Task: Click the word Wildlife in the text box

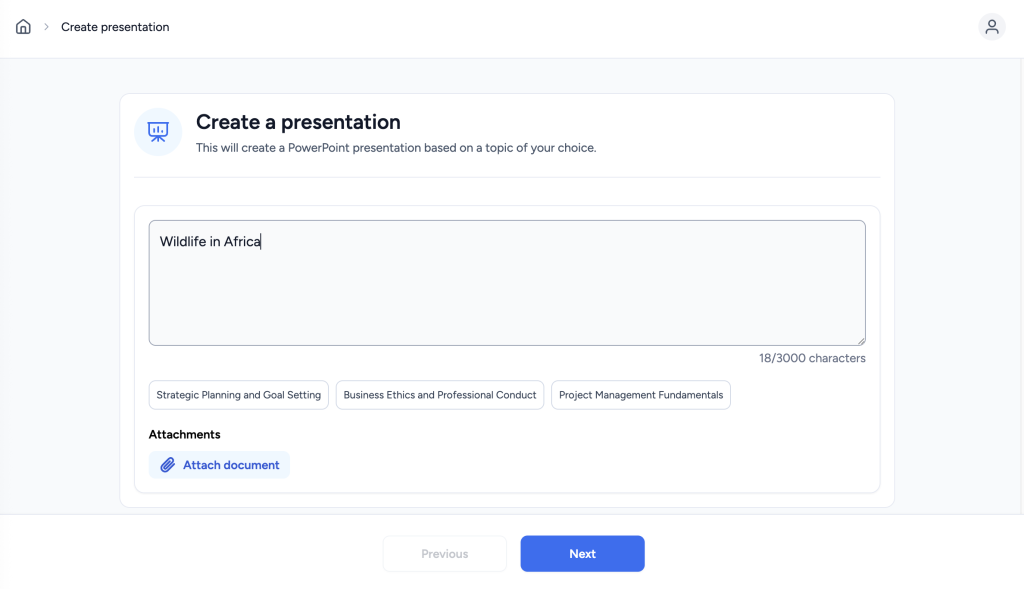Action: [x=183, y=242]
